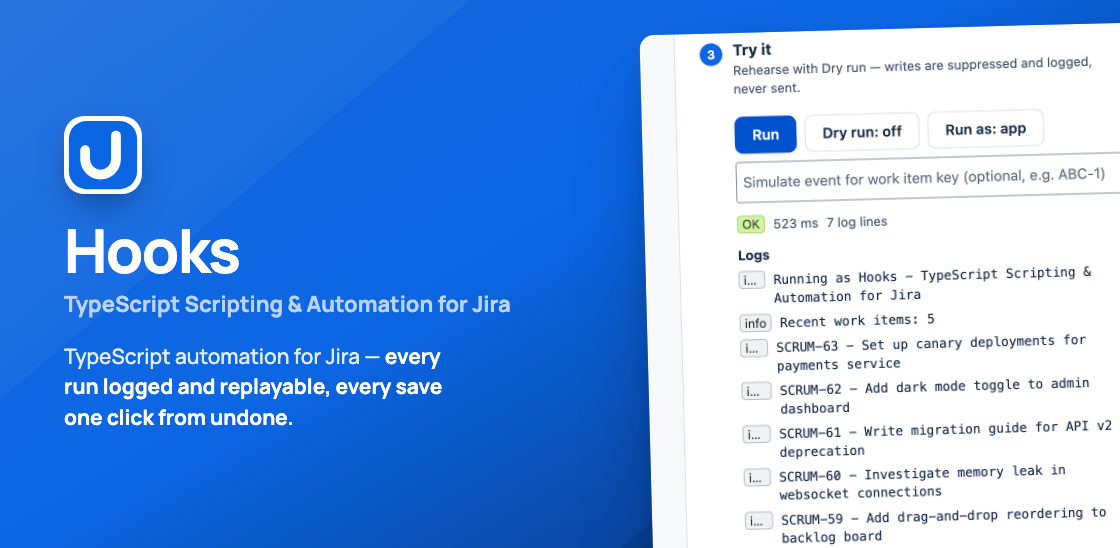
Task: Click the log badge beside Running as Hooks
Action: click(x=752, y=280)
